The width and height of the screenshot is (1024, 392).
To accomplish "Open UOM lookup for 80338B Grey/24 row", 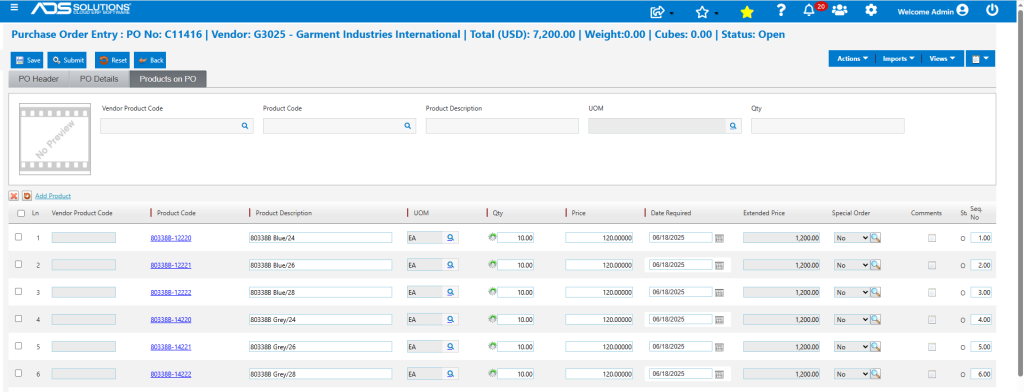I will coord(450,319).
